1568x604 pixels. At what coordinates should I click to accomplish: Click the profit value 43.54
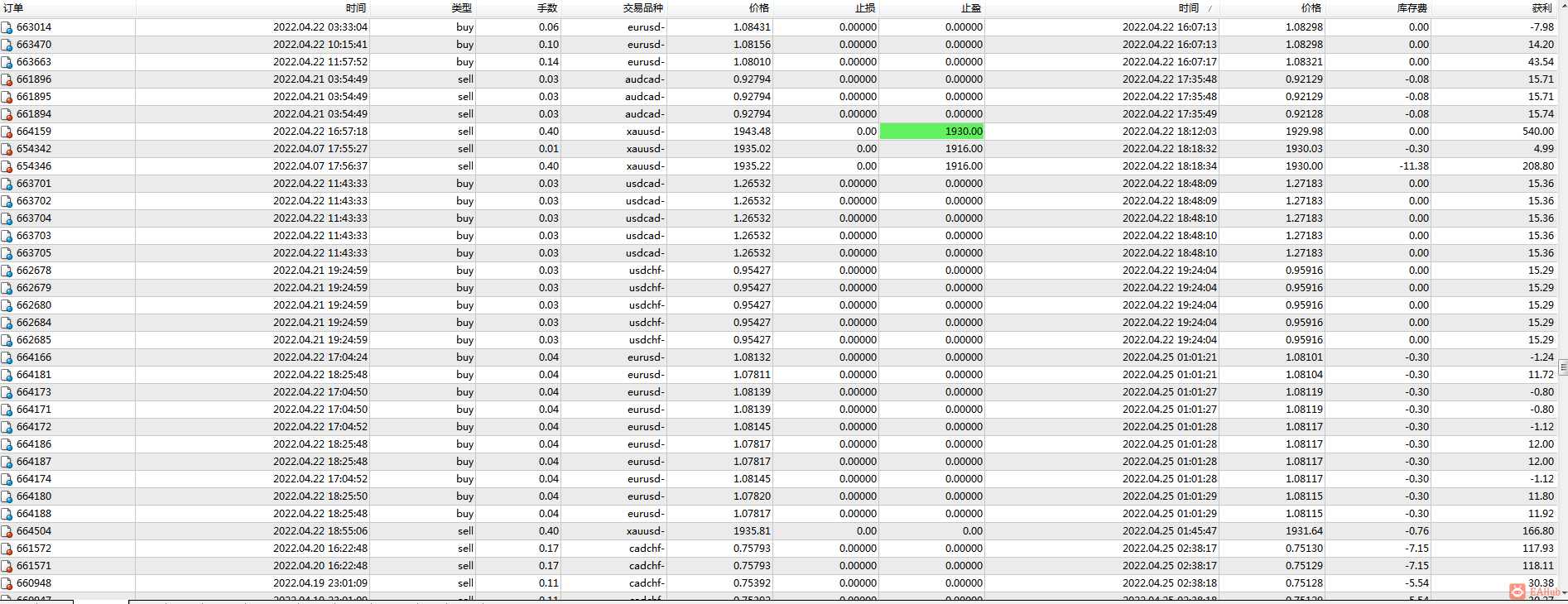(1541, 62)
